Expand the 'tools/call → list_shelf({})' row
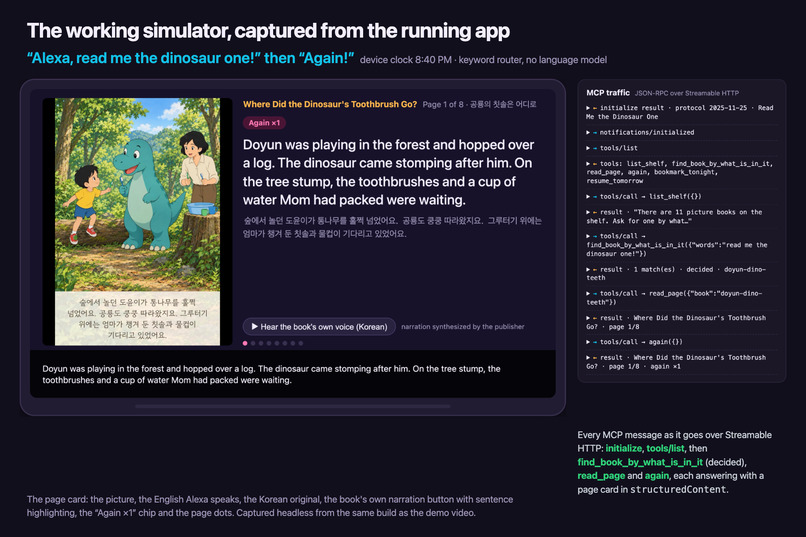The image size is (806, 537). tap(680, 196)
